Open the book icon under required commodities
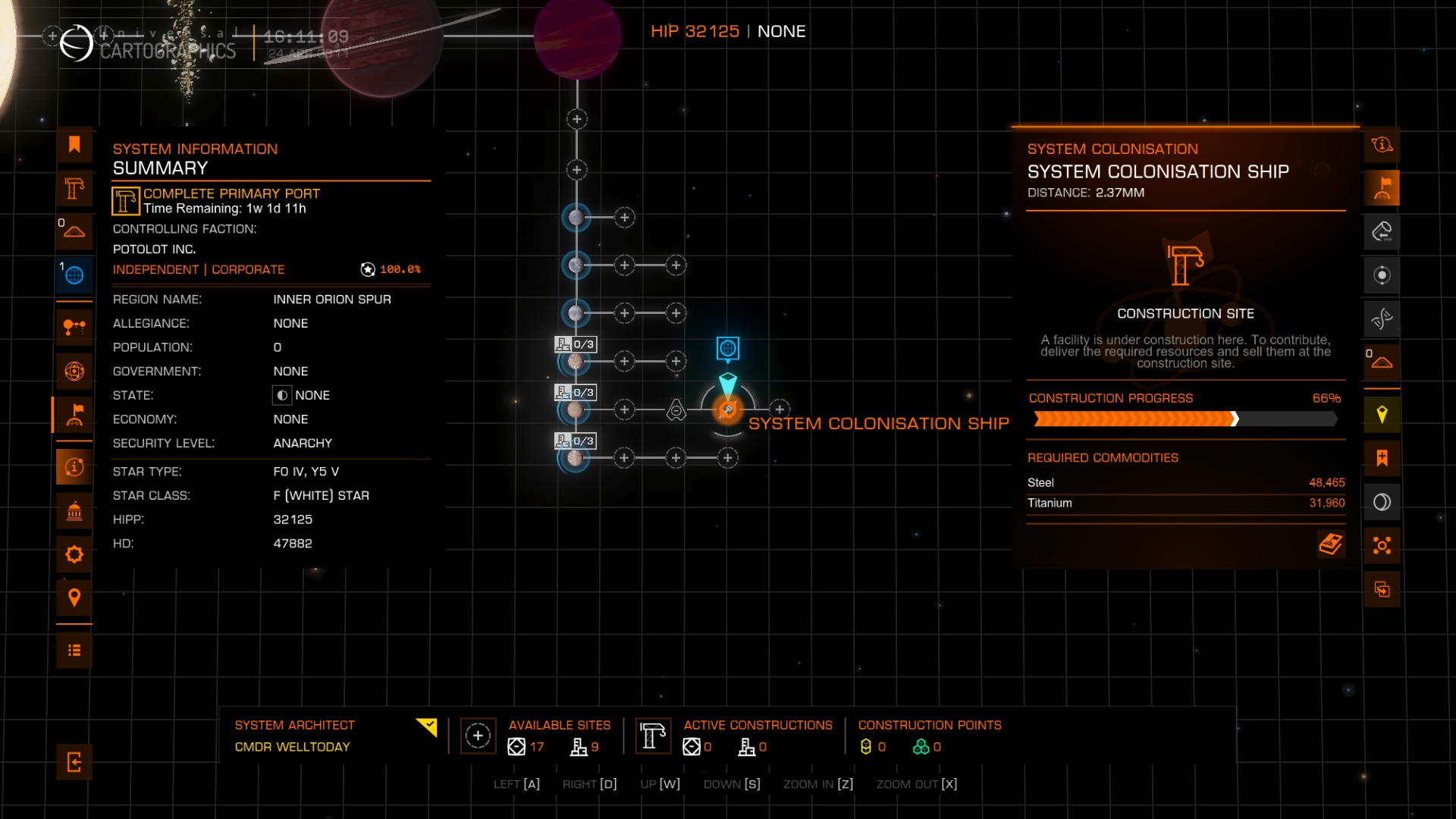 pos(1331,544)
